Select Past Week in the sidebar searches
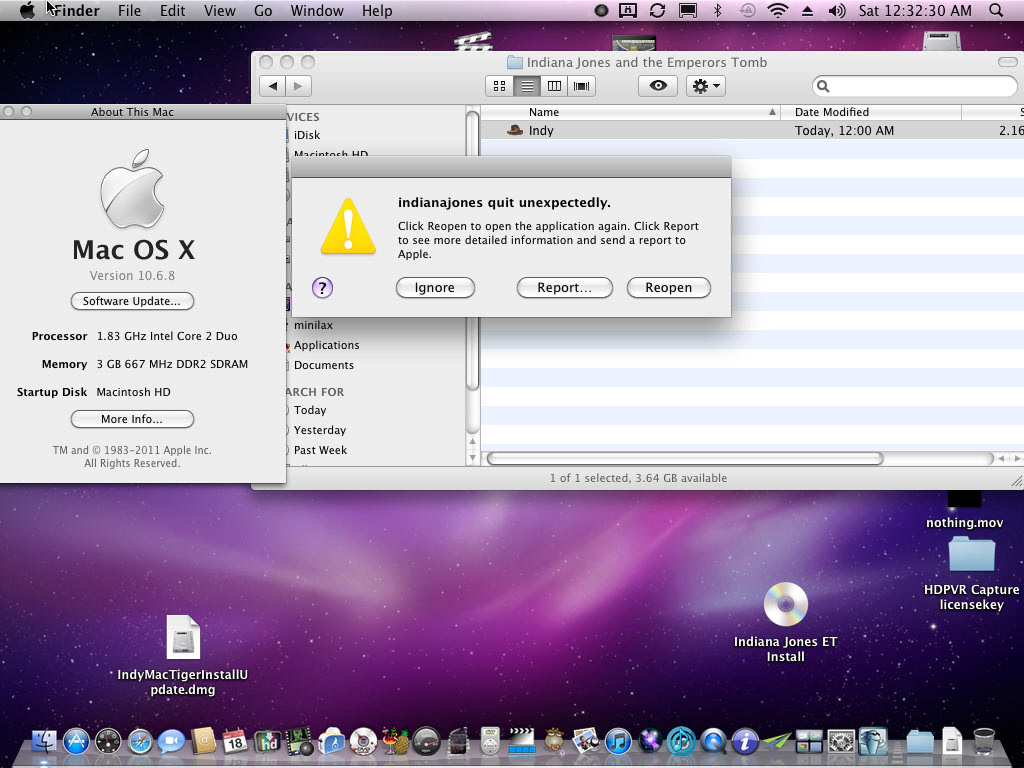Screen dimensions: 1024x768 pos(321,451)
